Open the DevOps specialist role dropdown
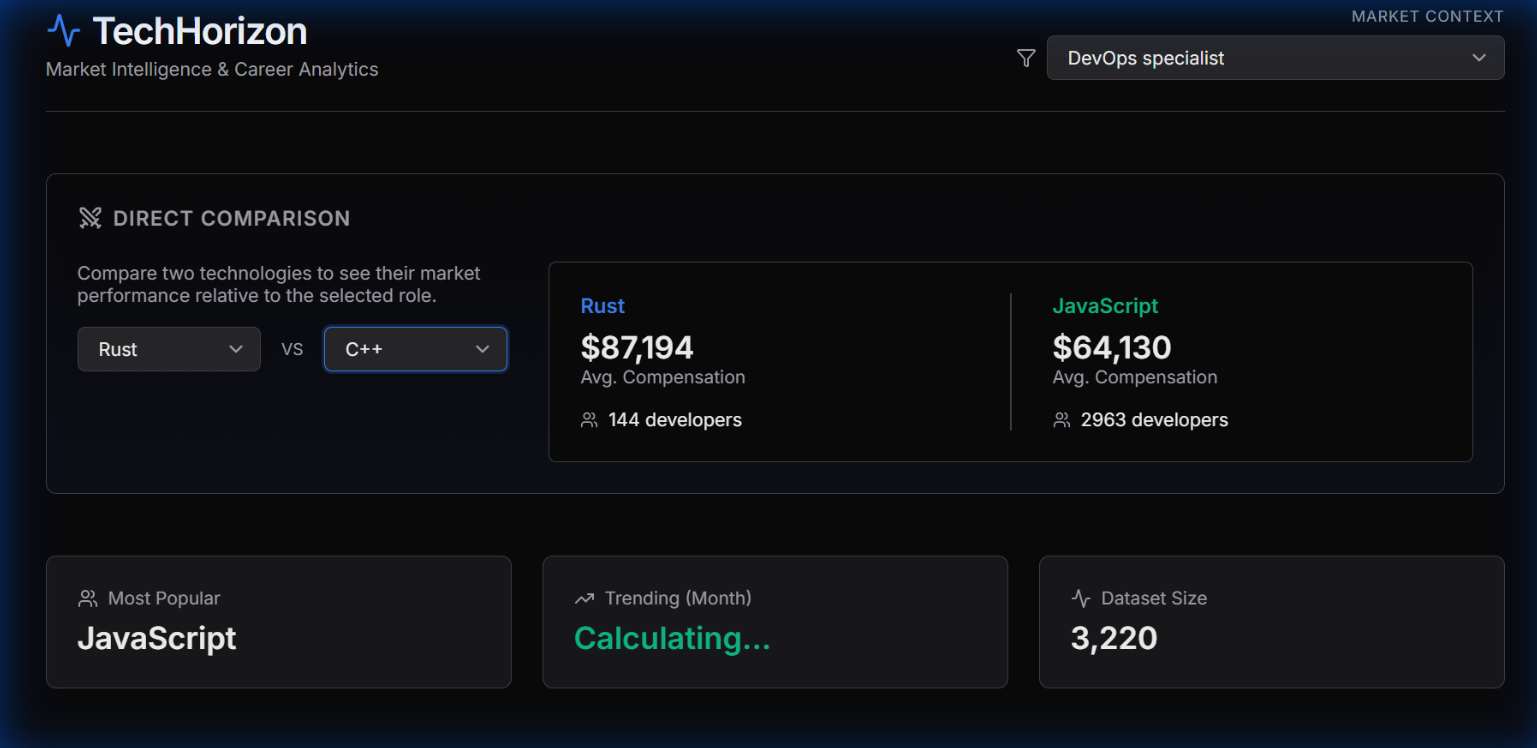This screenshot has height=748, width=1537. coord(1275,58)
